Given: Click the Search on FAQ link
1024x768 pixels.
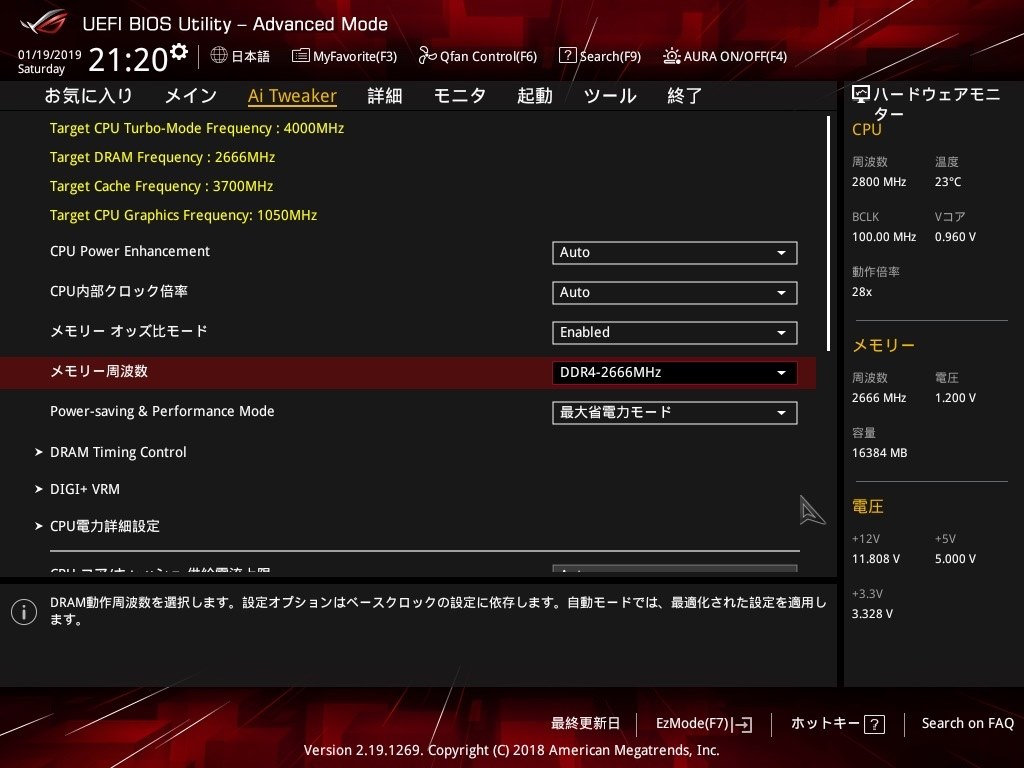Looking at the screenshot, I should point(967,723).
